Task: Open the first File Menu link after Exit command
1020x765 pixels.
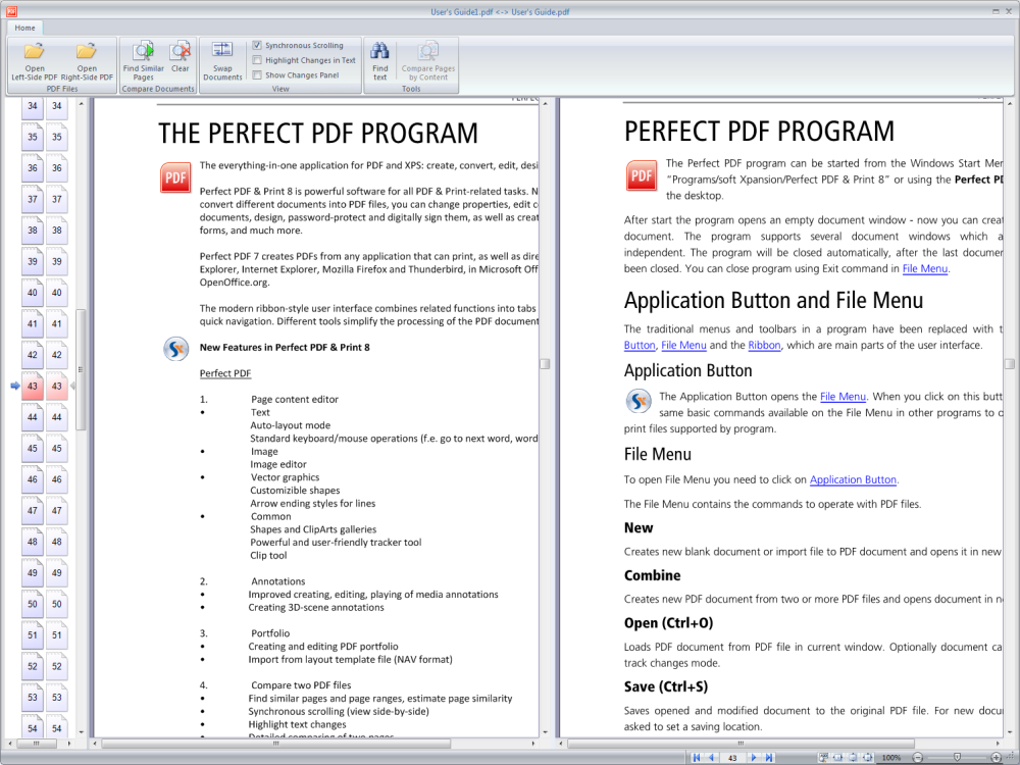Action: click(x=924, y=269)
